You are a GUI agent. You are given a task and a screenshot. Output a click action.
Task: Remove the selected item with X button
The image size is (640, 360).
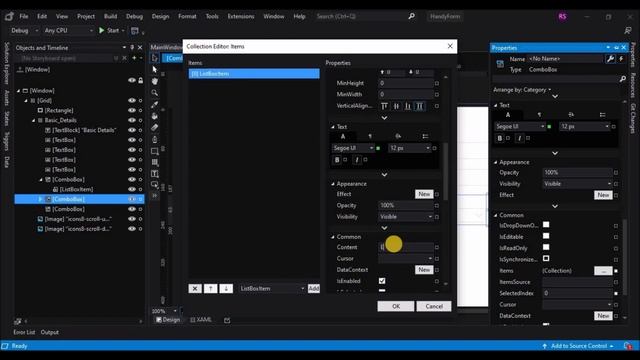coord(195,289)
